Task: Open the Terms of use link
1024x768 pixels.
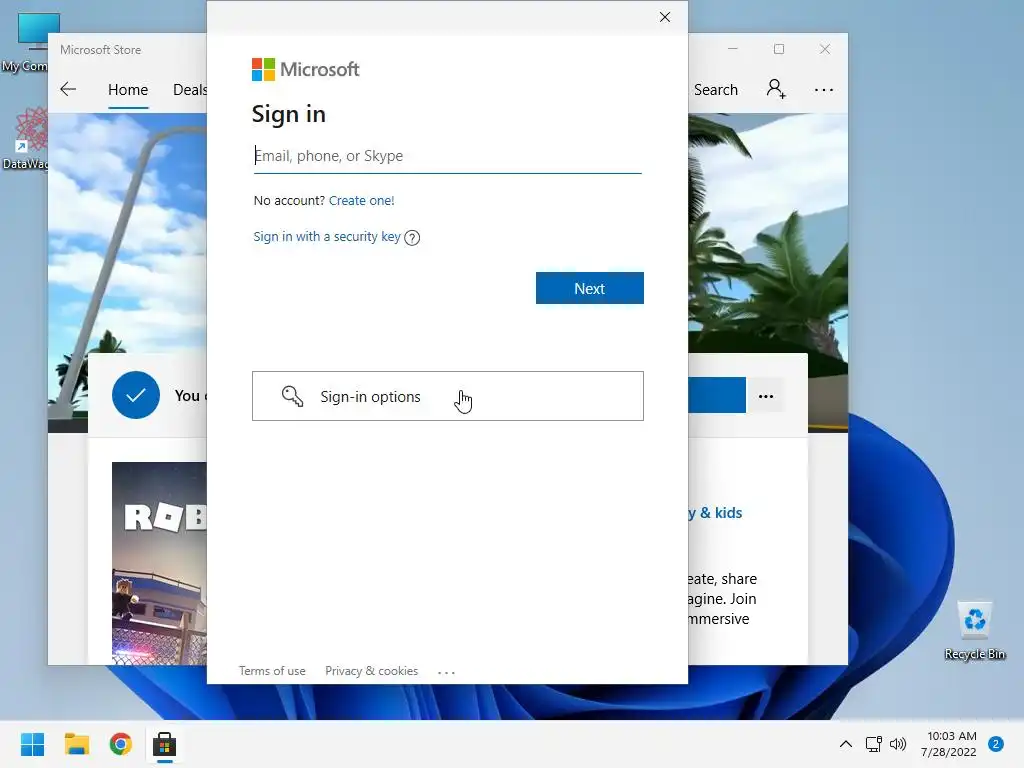Action: 272,671
